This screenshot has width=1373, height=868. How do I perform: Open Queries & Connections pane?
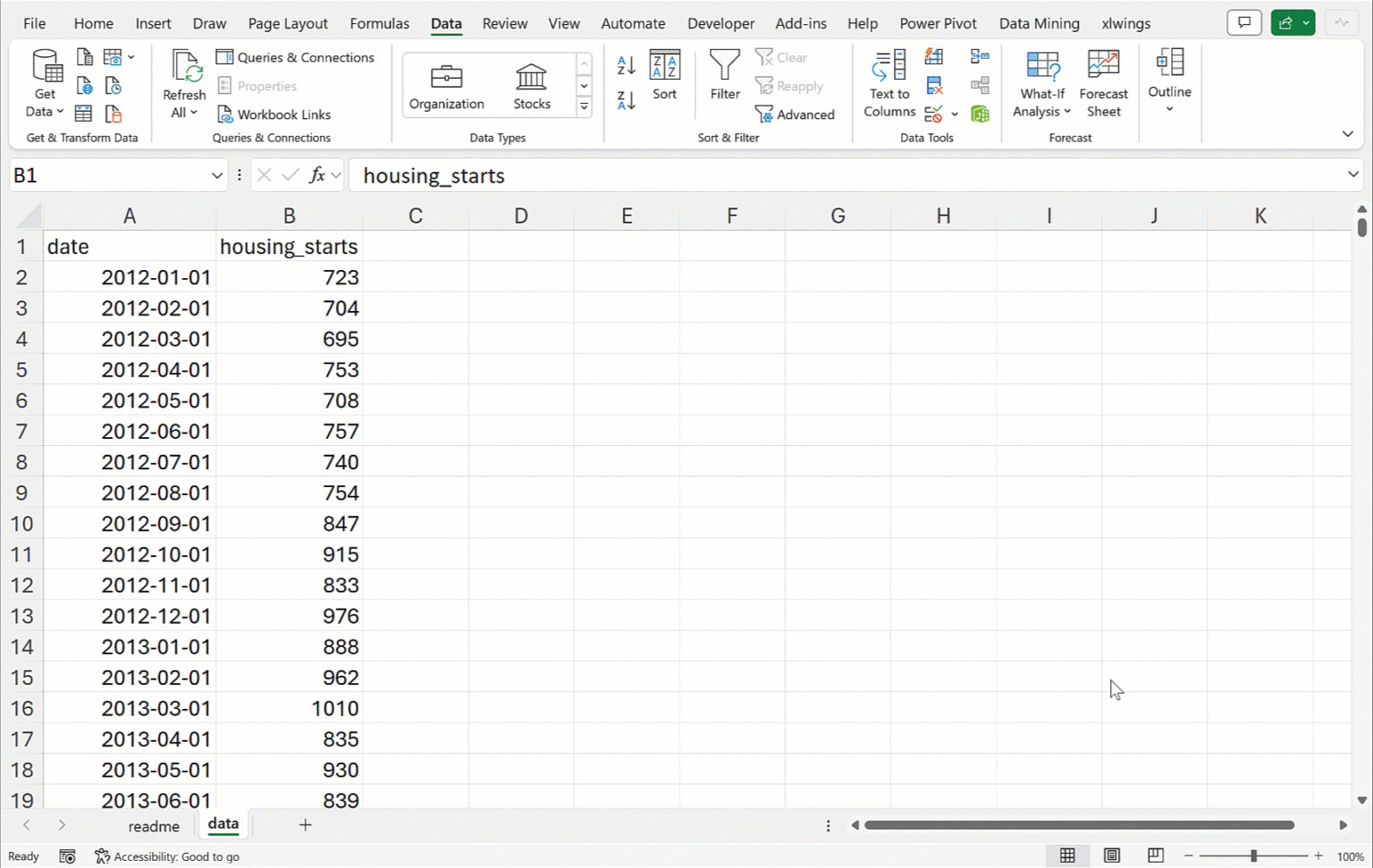click(295, 57)
